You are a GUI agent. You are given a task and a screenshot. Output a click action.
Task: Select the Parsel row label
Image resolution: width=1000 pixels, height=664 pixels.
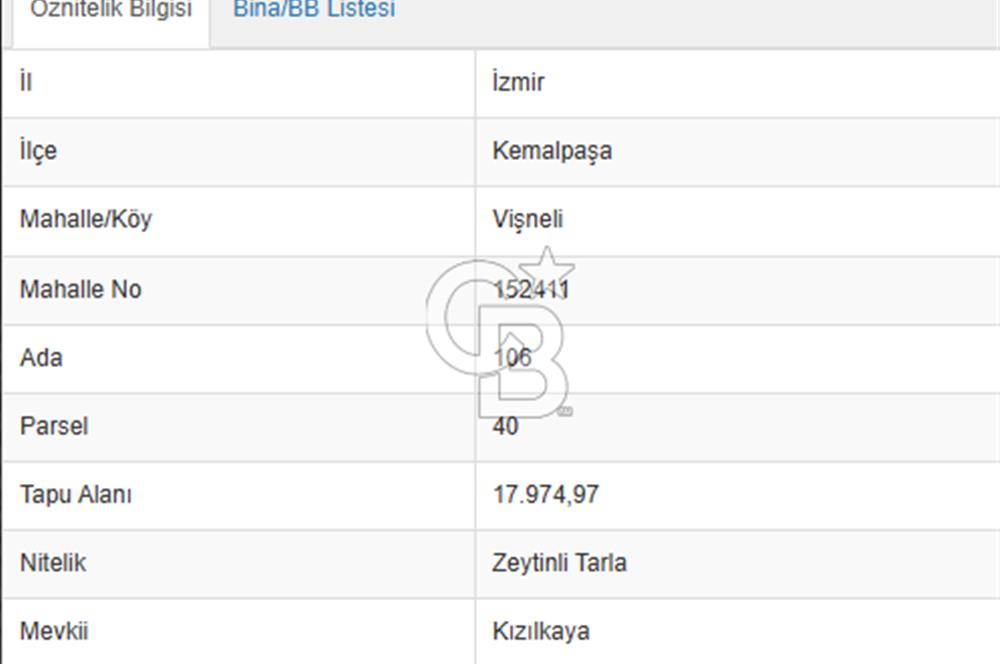(53, 426)
